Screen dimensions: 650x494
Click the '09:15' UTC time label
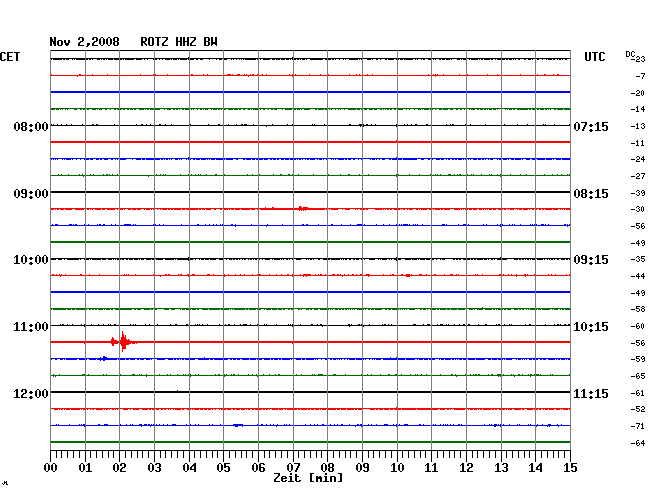[591, 260]
